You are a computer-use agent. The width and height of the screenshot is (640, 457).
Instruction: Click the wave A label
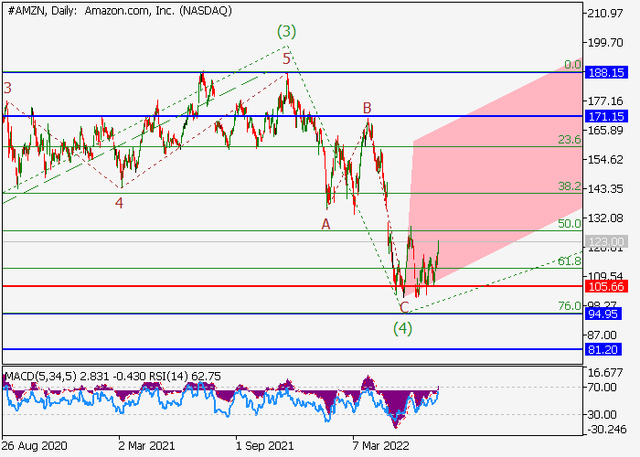[325, 224]
